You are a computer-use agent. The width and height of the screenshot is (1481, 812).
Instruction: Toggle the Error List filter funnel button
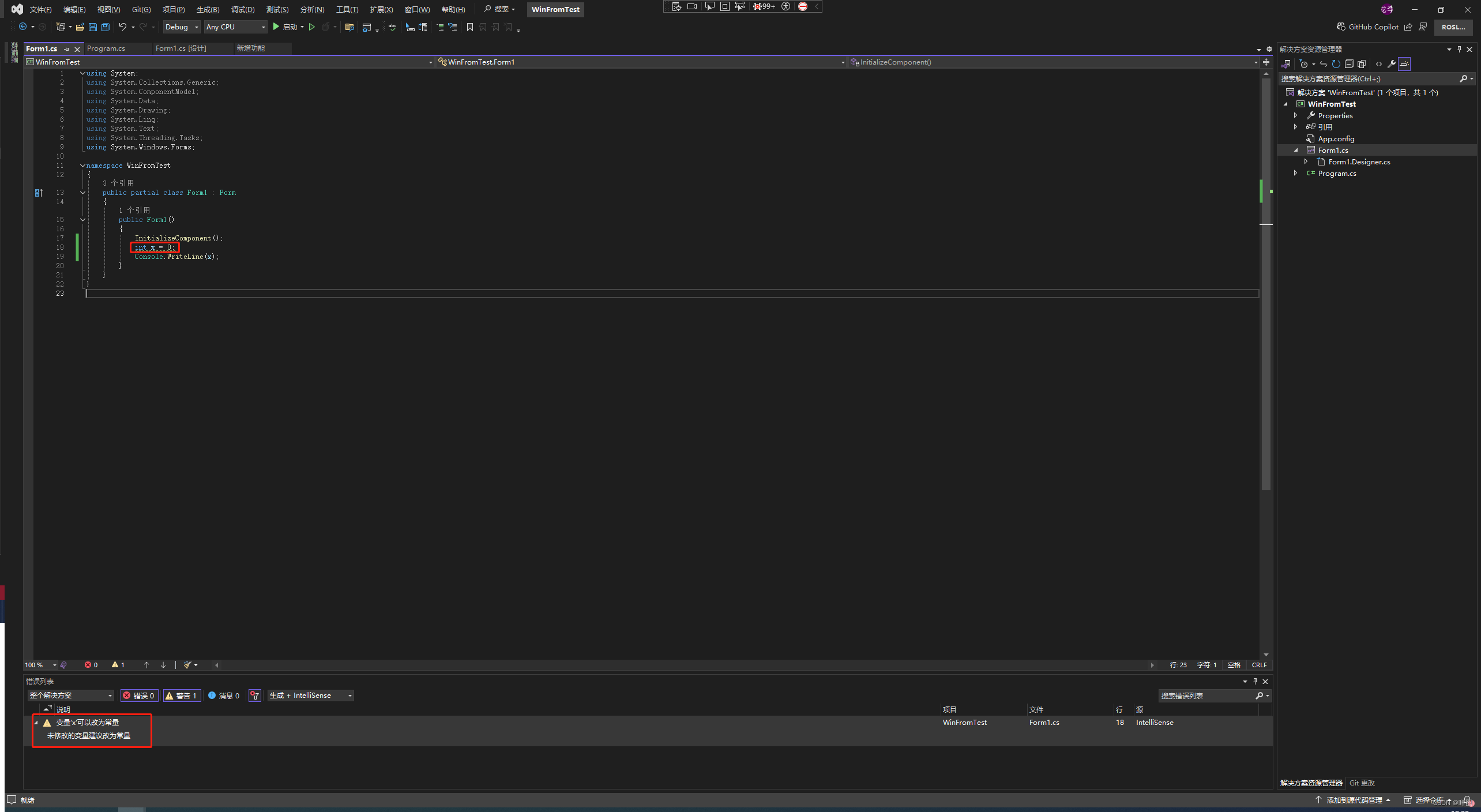pos(255,696)
